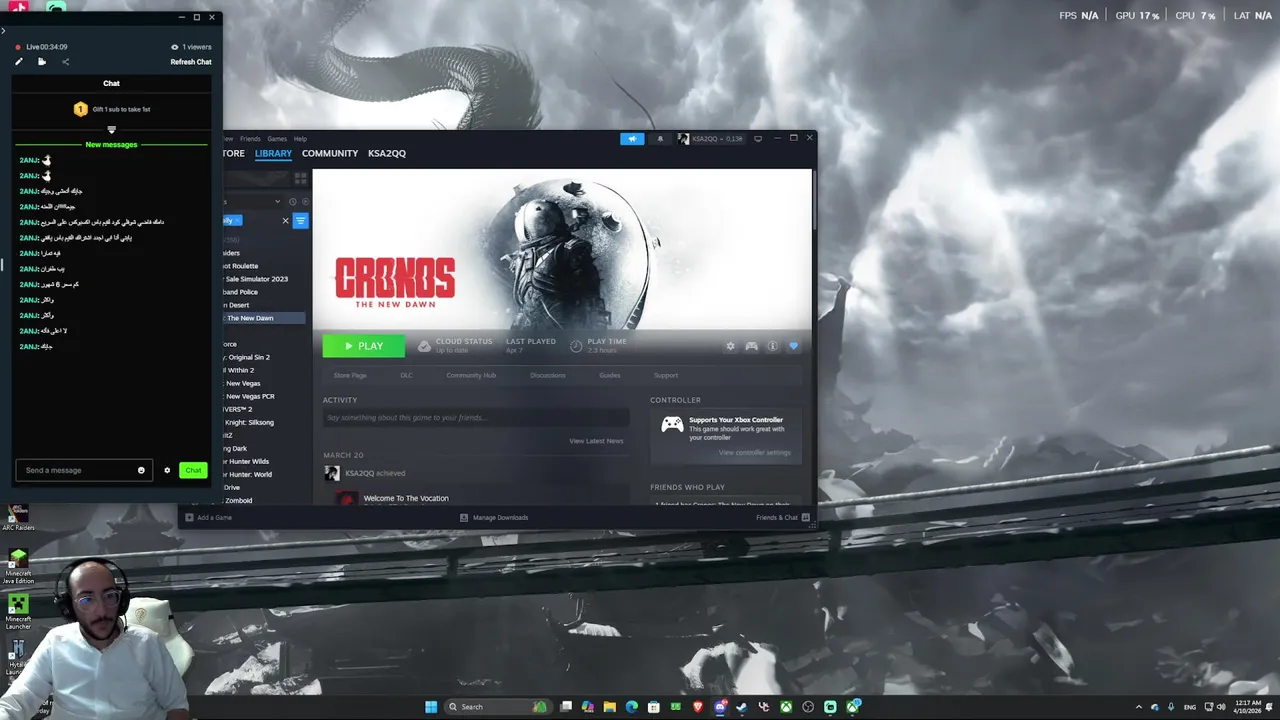1280x720 pixels.
Task: Click the recent activity clock icon in sidebar
Action: tap(293, 202)
